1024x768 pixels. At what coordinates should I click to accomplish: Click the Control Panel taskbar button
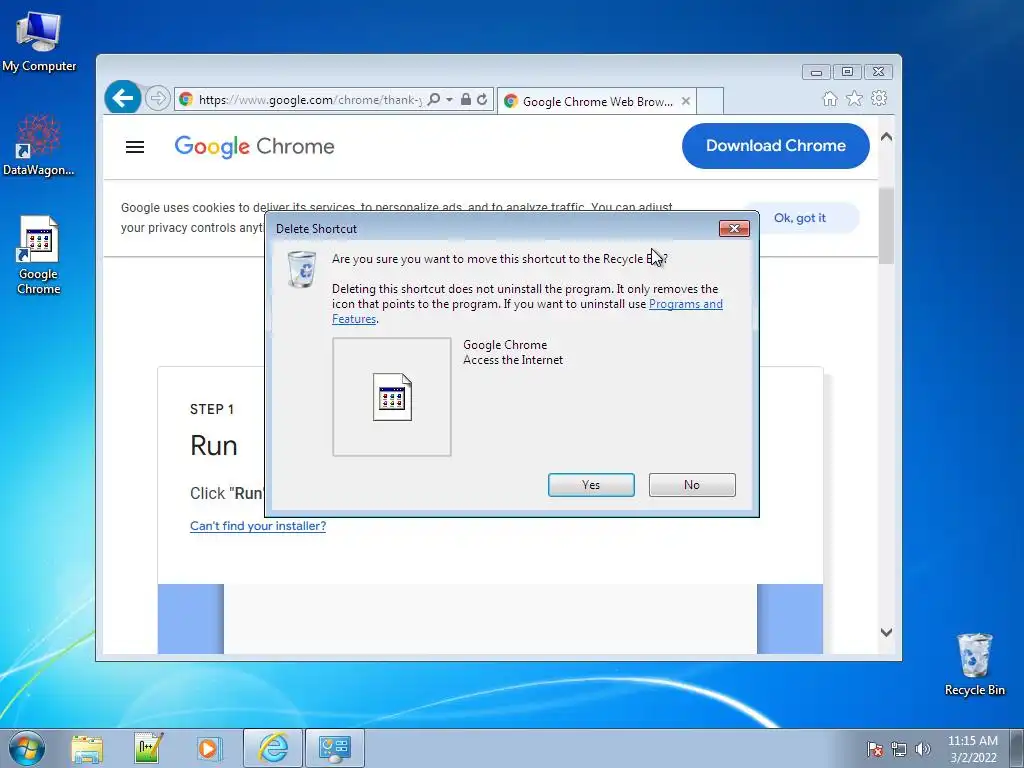tap(334, 748)
